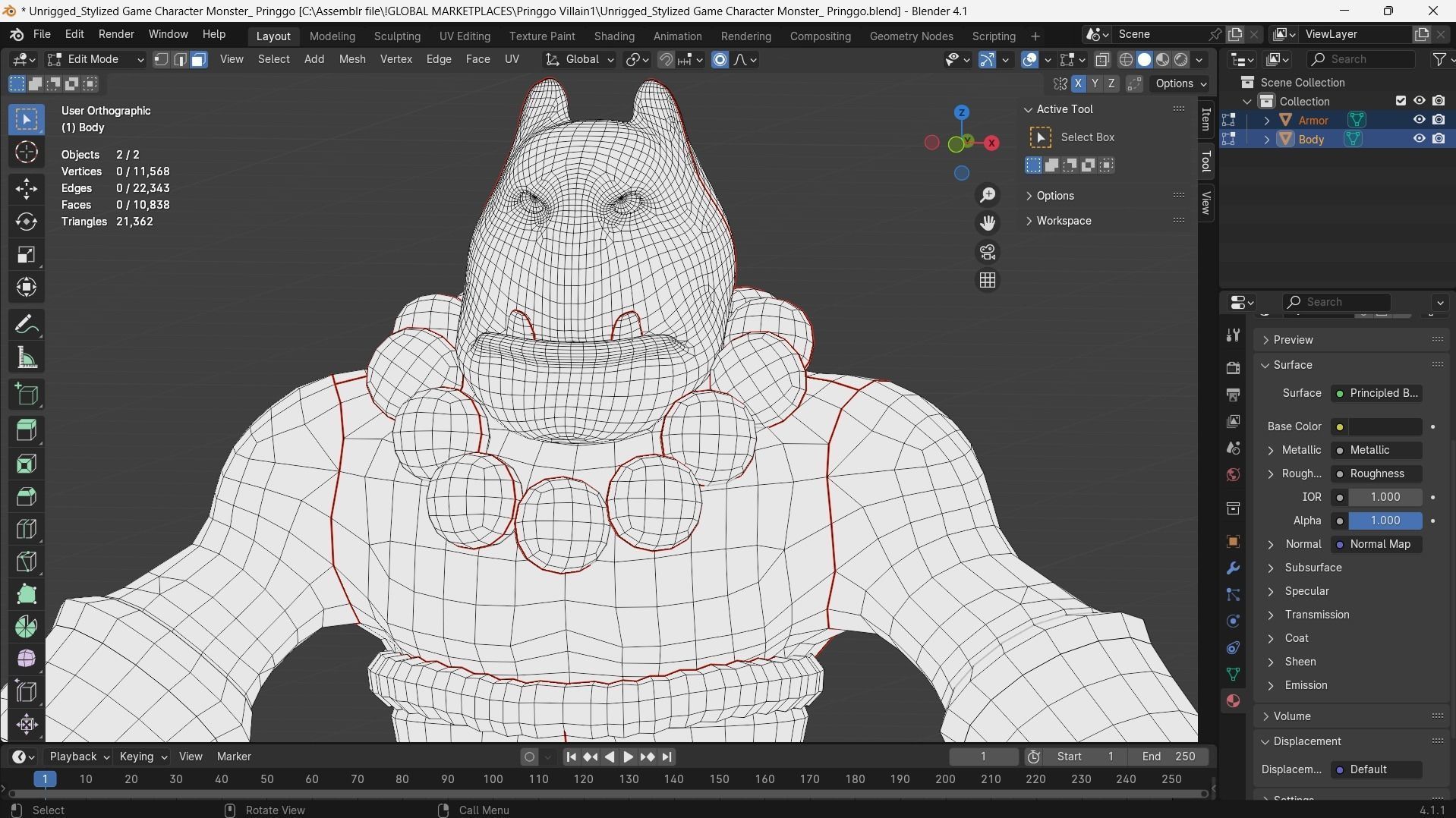Select the Bevel tool
1456x818 pixels.
click(x=27, y=496)
